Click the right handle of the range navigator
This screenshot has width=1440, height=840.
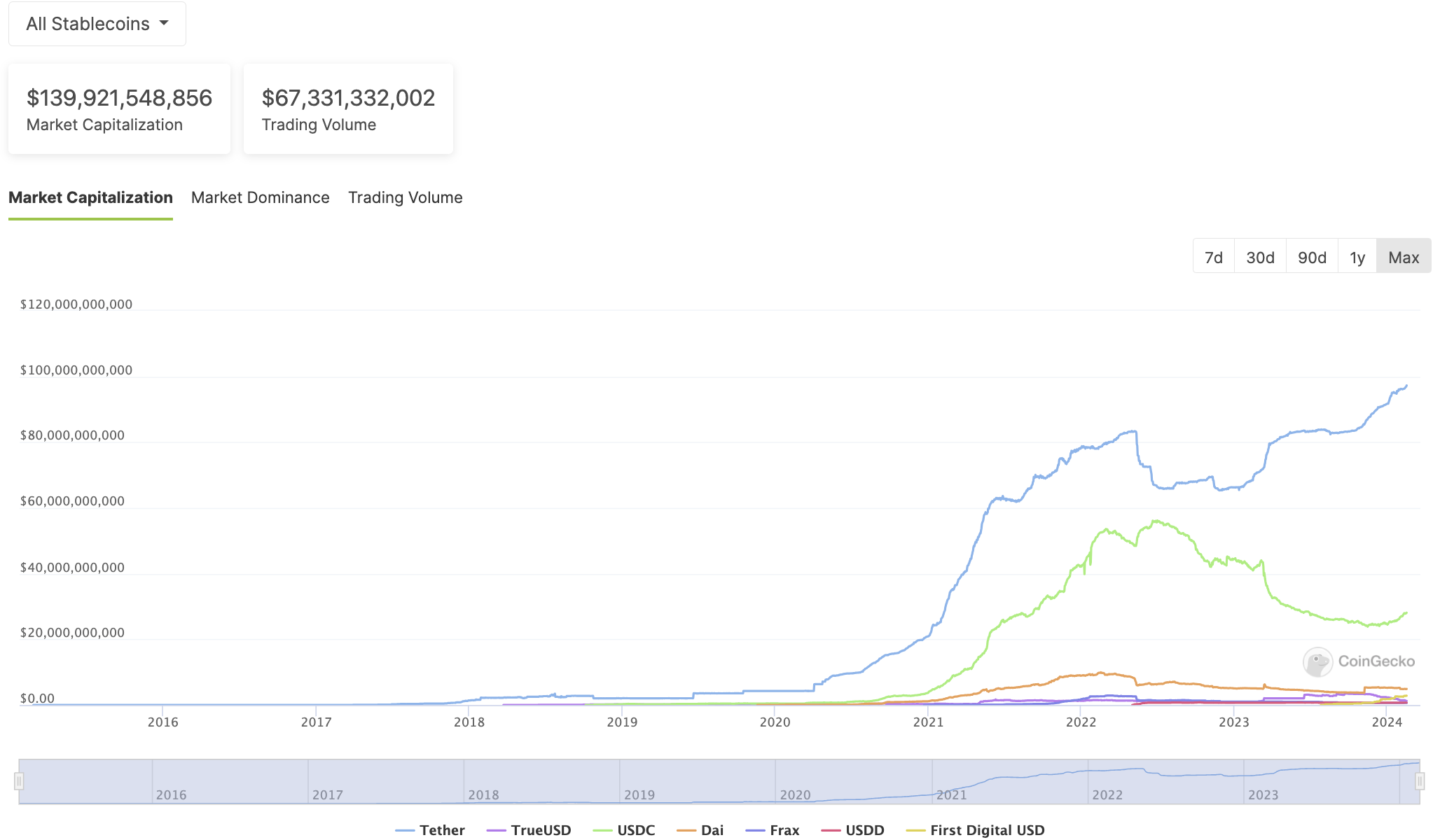click(x=1420, y=780)
